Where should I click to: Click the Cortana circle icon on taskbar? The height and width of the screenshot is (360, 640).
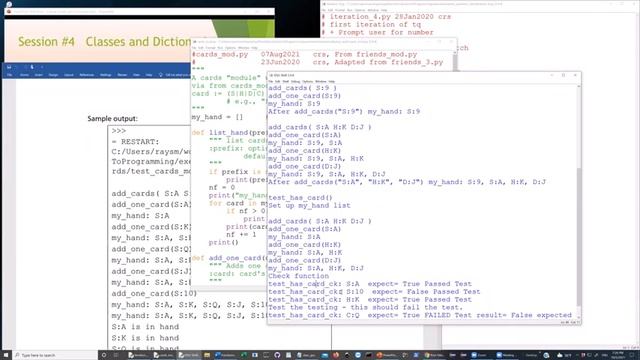click(x=104, y=355)
